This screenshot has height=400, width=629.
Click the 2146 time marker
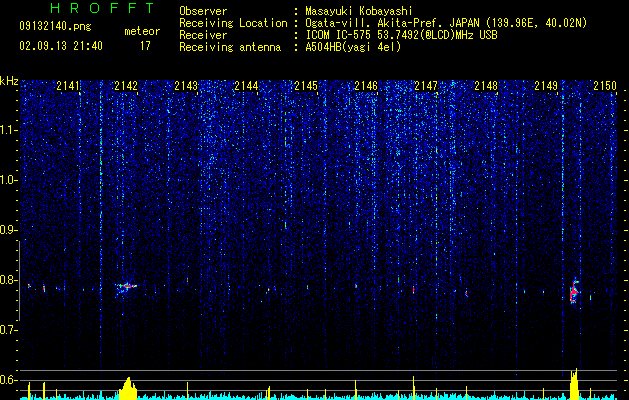[366, 85]
